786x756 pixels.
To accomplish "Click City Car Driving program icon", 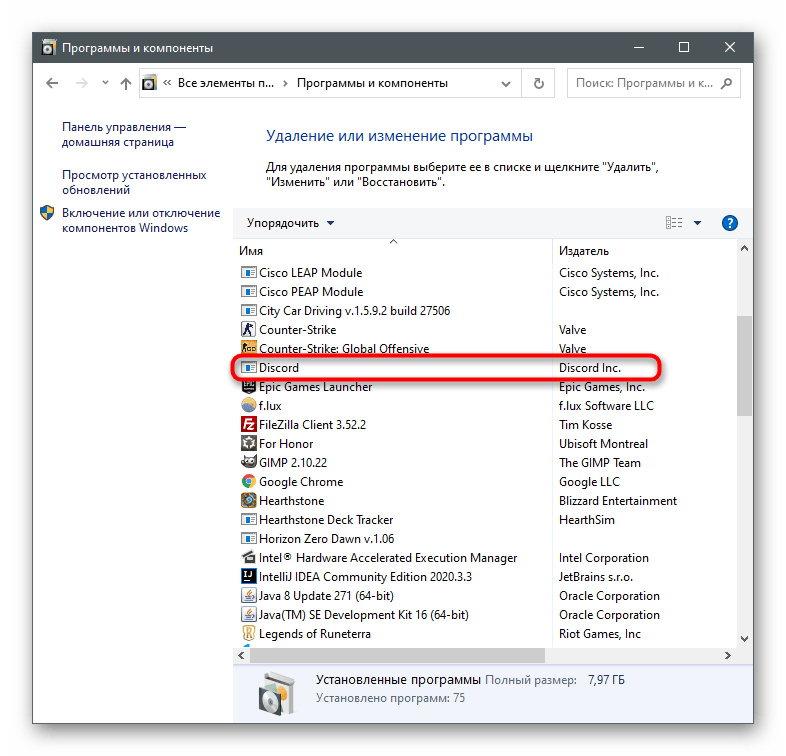I will [x=249, y=310].
